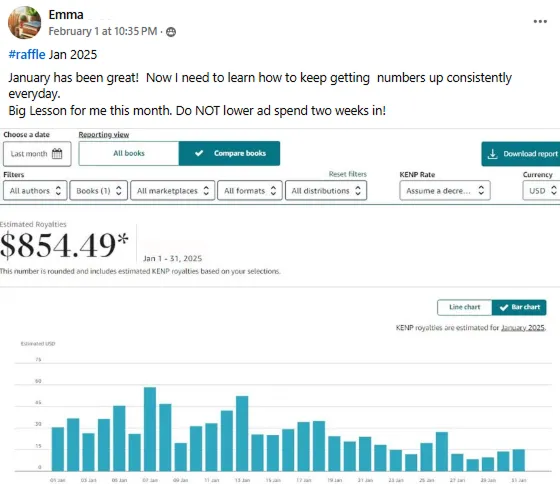Click the globe audience icon
The width and height of the screenshot is (560, 484).
coord(171,32)
